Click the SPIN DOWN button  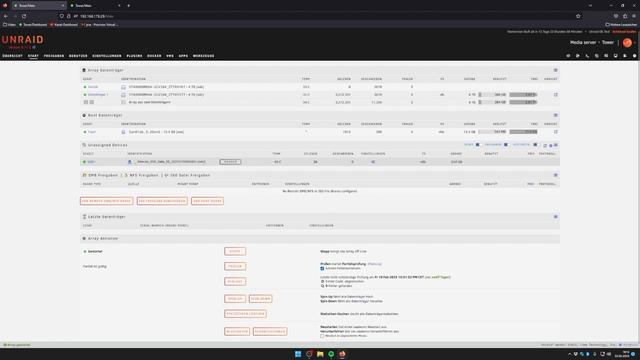point(260,299)
